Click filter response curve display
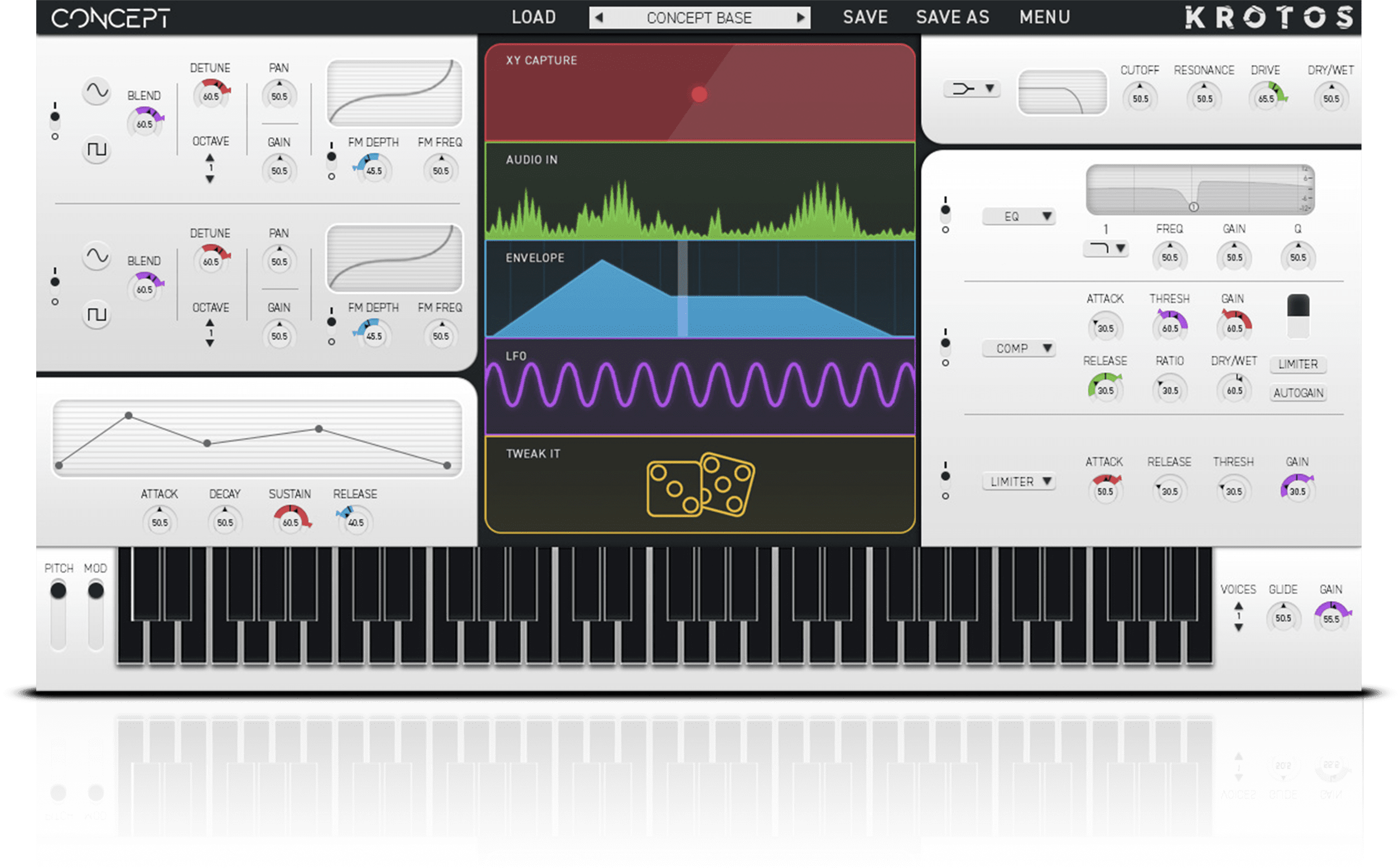The width and height of the screenshot is (1400, 868). click(x=1063, y=92)
